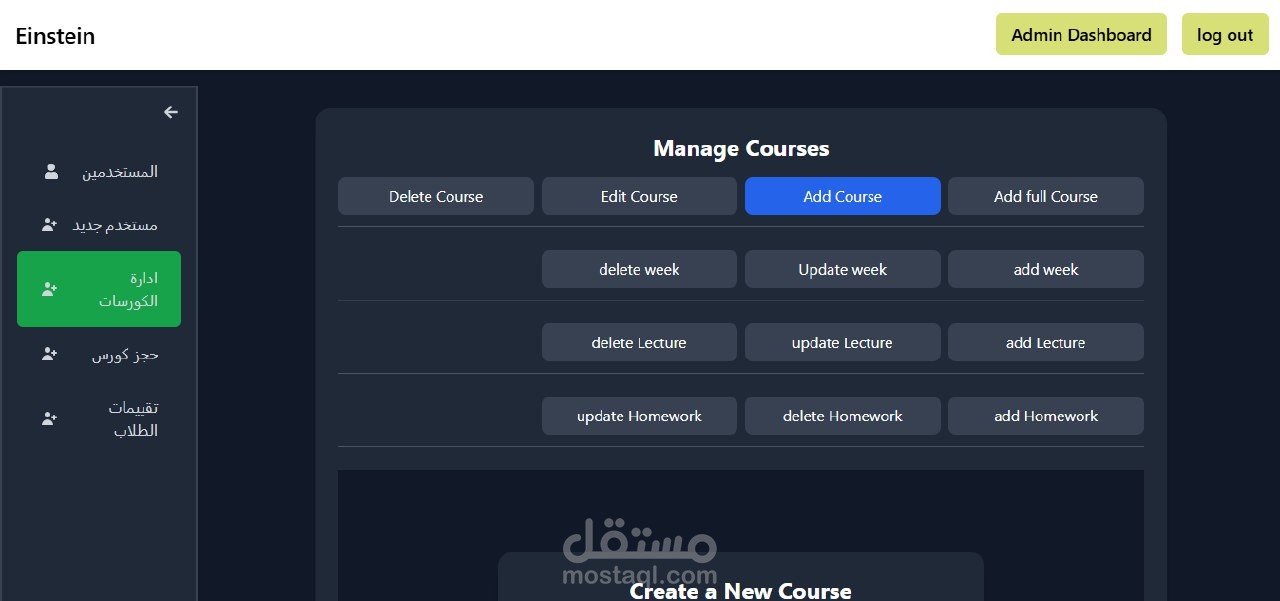This screenshot has width=1280, height=601.
Task: Click the delete Homework button
Action: coord(843,416)
